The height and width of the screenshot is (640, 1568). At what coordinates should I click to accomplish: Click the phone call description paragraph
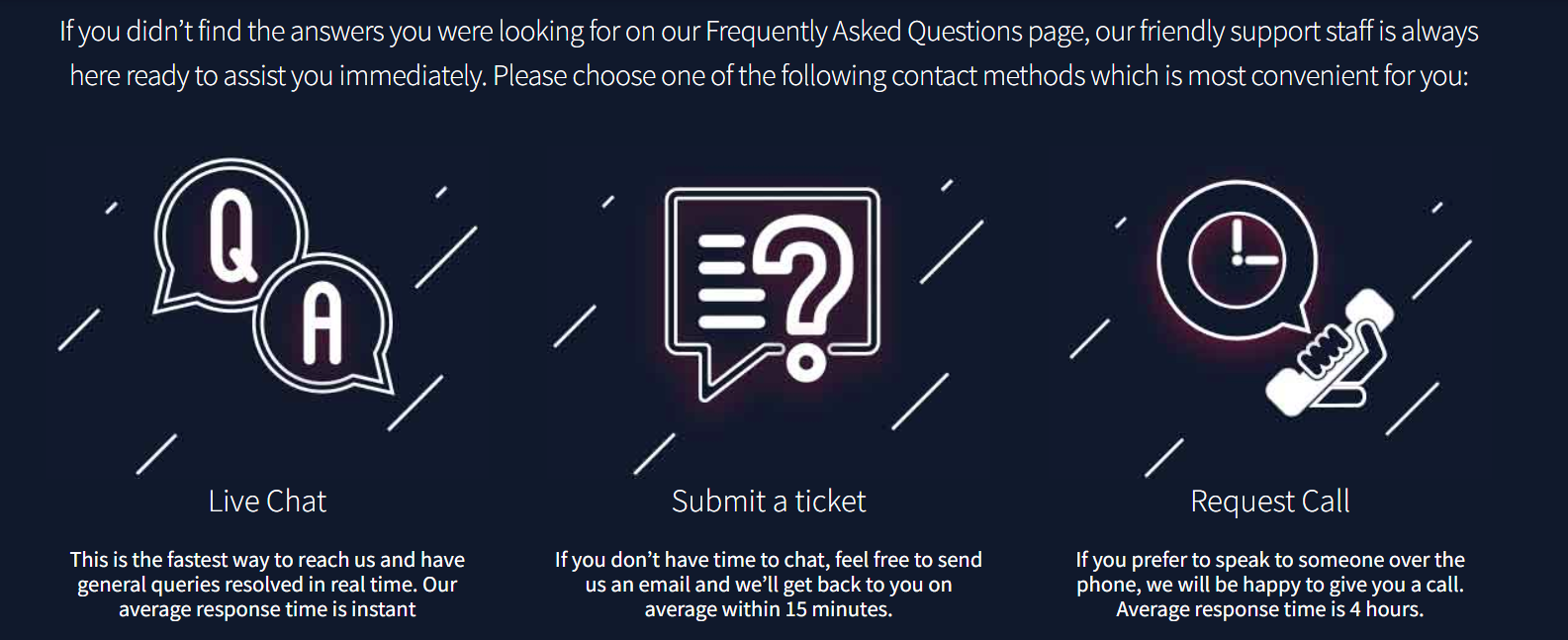[x=1270, y=585]
